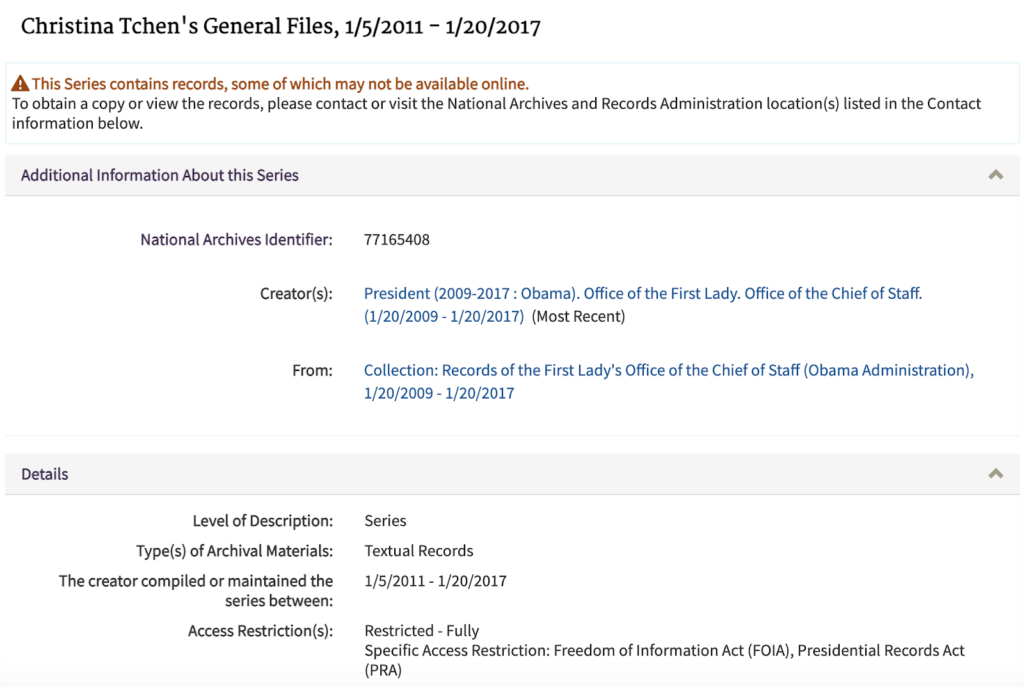Click the 'This Series contains records' warning text

pos(280,84)
